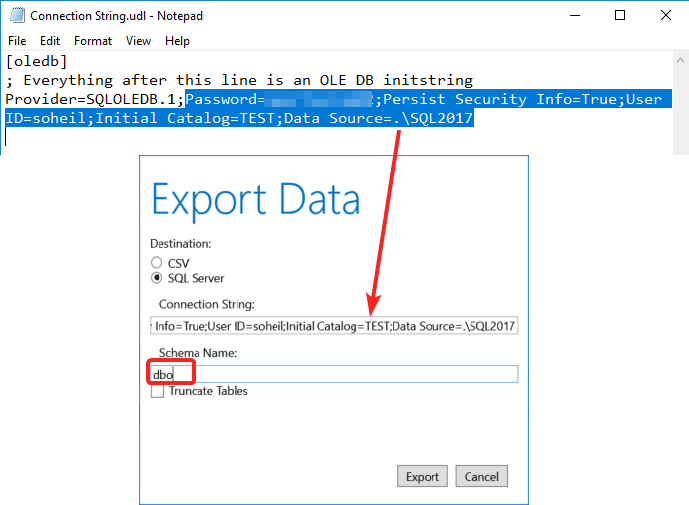
Task: Minimize the Notepad window
Action: (575, 15)
